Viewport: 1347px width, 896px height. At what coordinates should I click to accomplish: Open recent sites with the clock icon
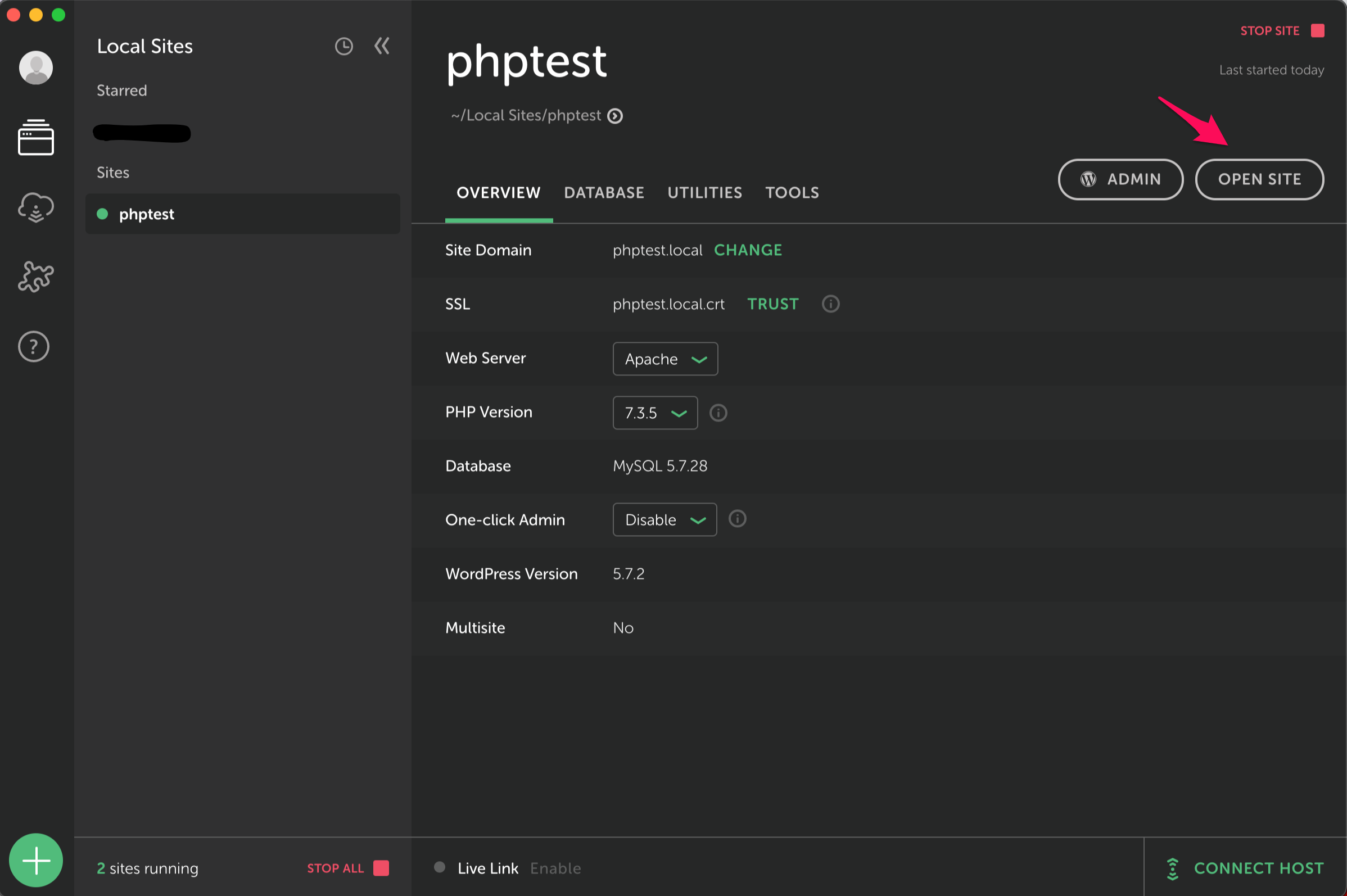pyautogui.click(x=344, y=46)
